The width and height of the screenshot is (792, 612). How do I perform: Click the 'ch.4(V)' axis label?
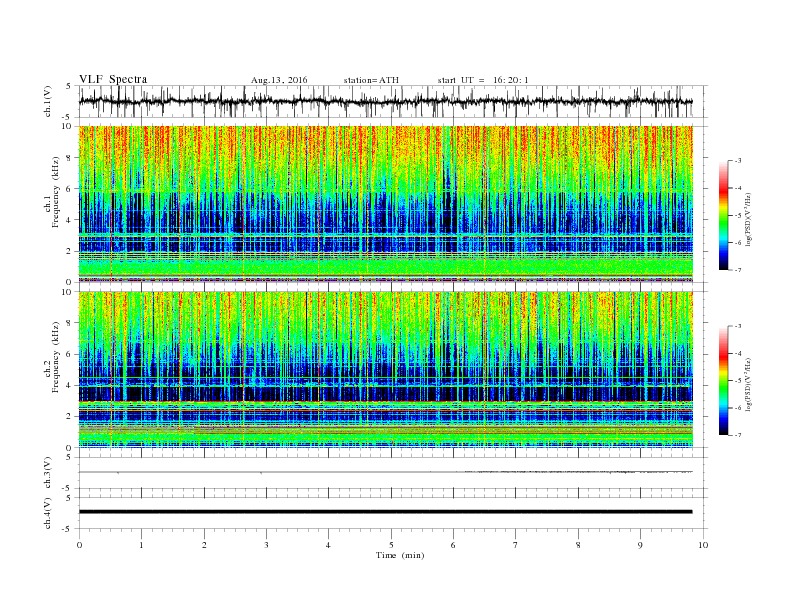(x=47, y=513)
